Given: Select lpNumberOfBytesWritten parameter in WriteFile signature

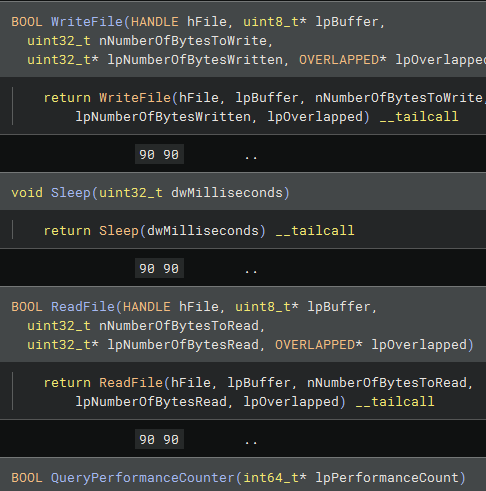Looking at the screenshot, I should [195, 60].
